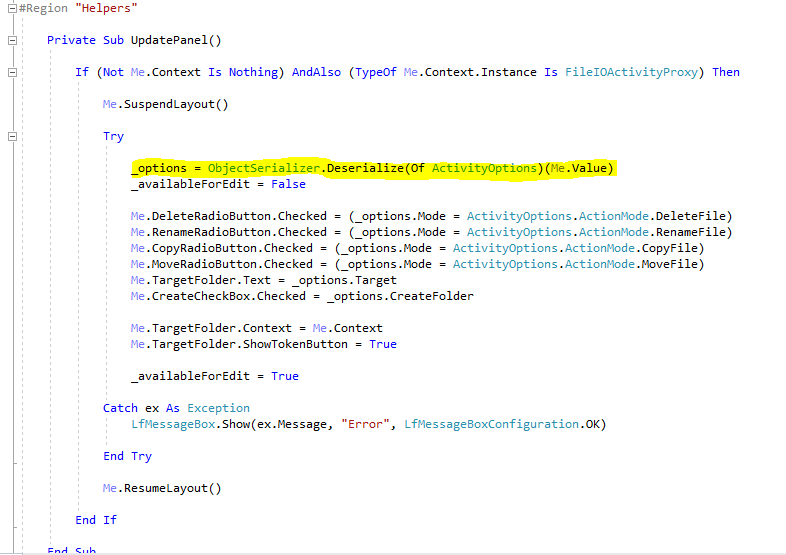Click Me.ResumeLayout() statement
This screenshot has width=786, height=555.
[x=162, y=488]
